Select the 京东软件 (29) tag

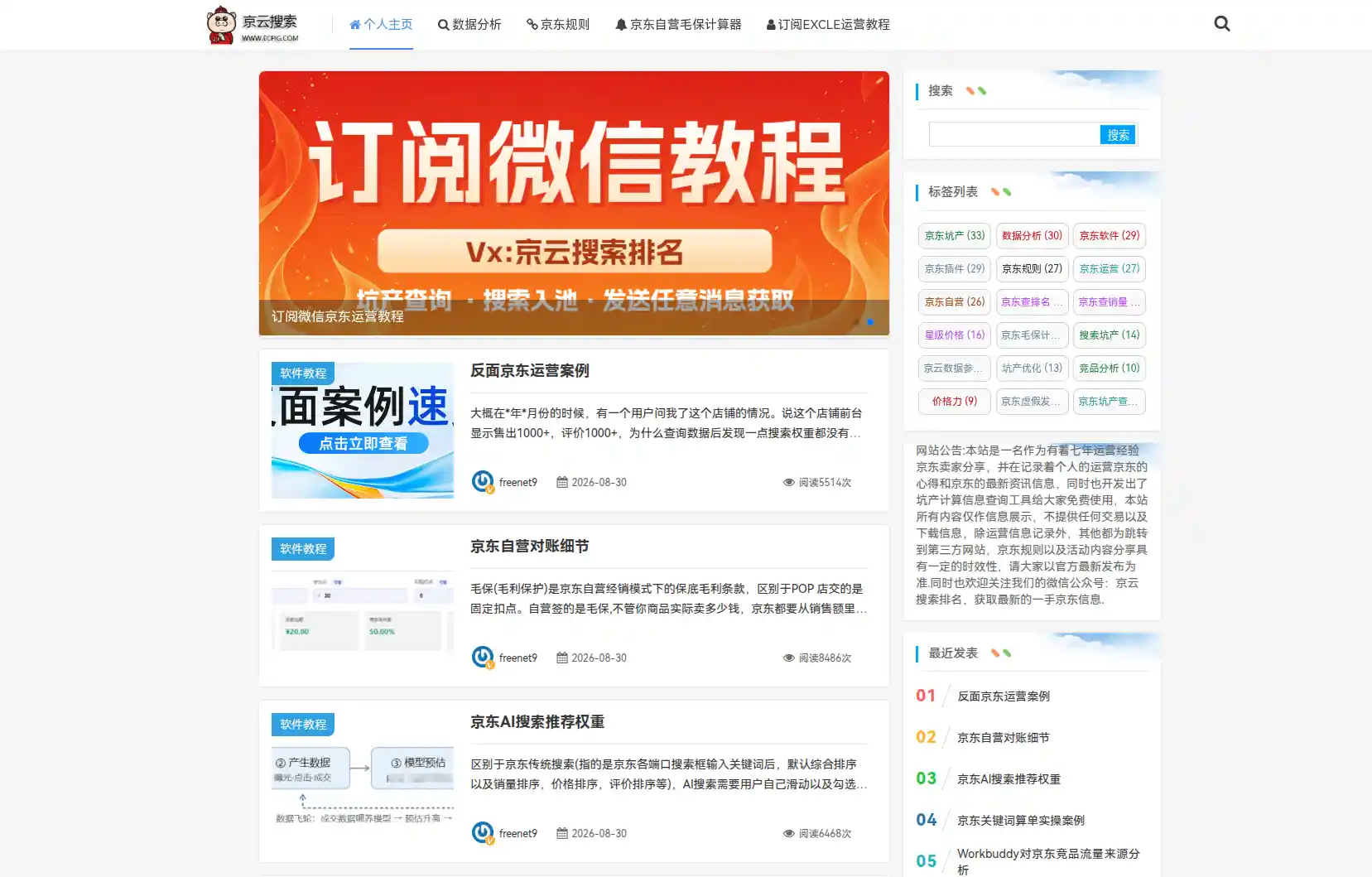(x=1110, y=236)
